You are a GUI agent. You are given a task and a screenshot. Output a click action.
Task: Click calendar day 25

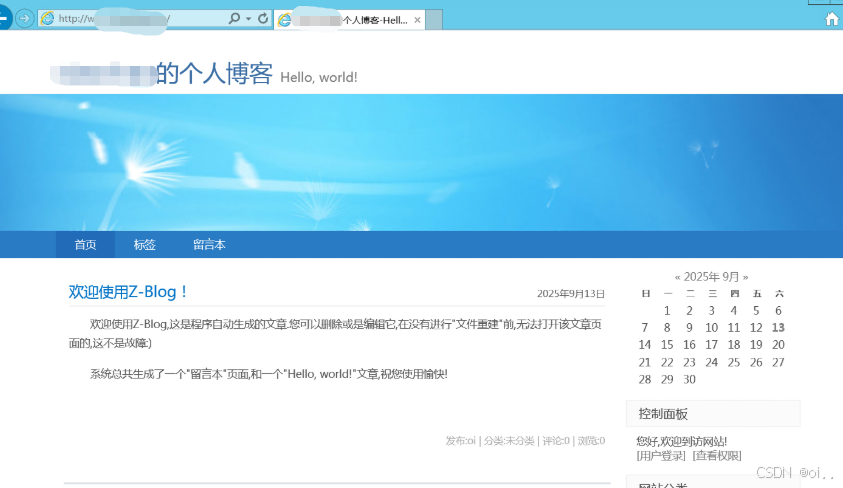[734, 362]
